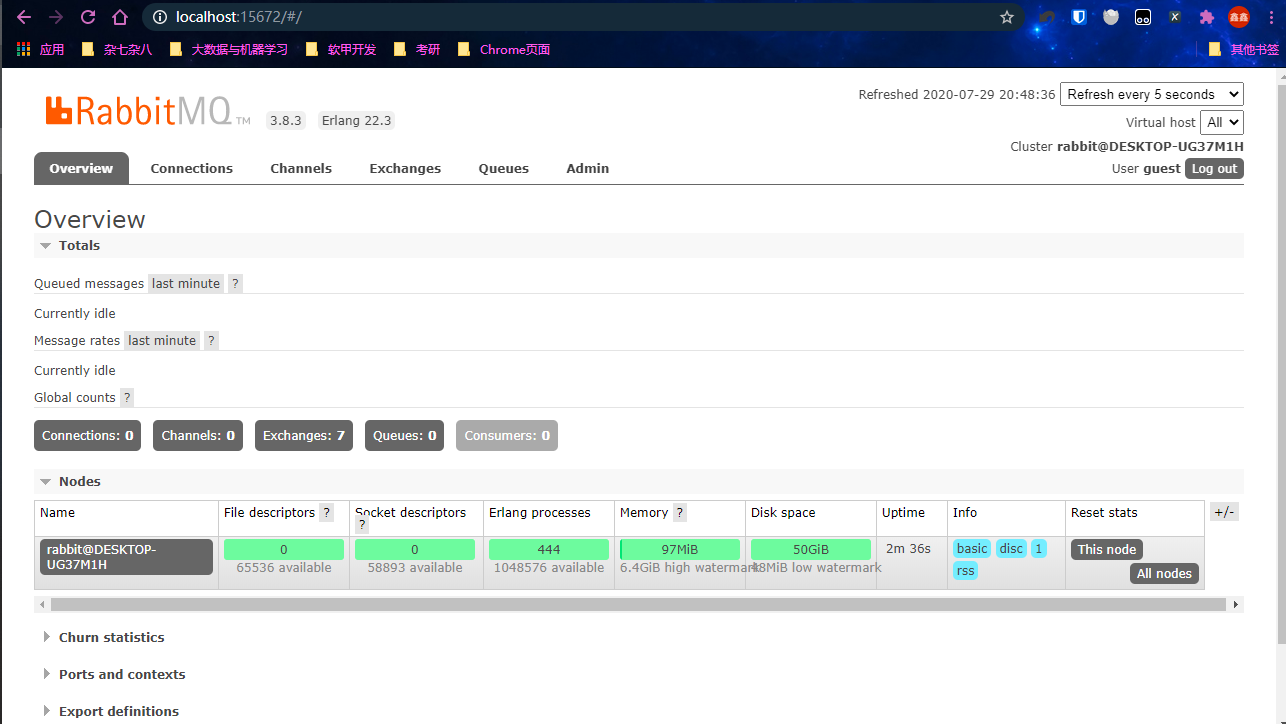Open the Queues tab
The width and height of the screenshot is (1286, 724).
point(504,168)
